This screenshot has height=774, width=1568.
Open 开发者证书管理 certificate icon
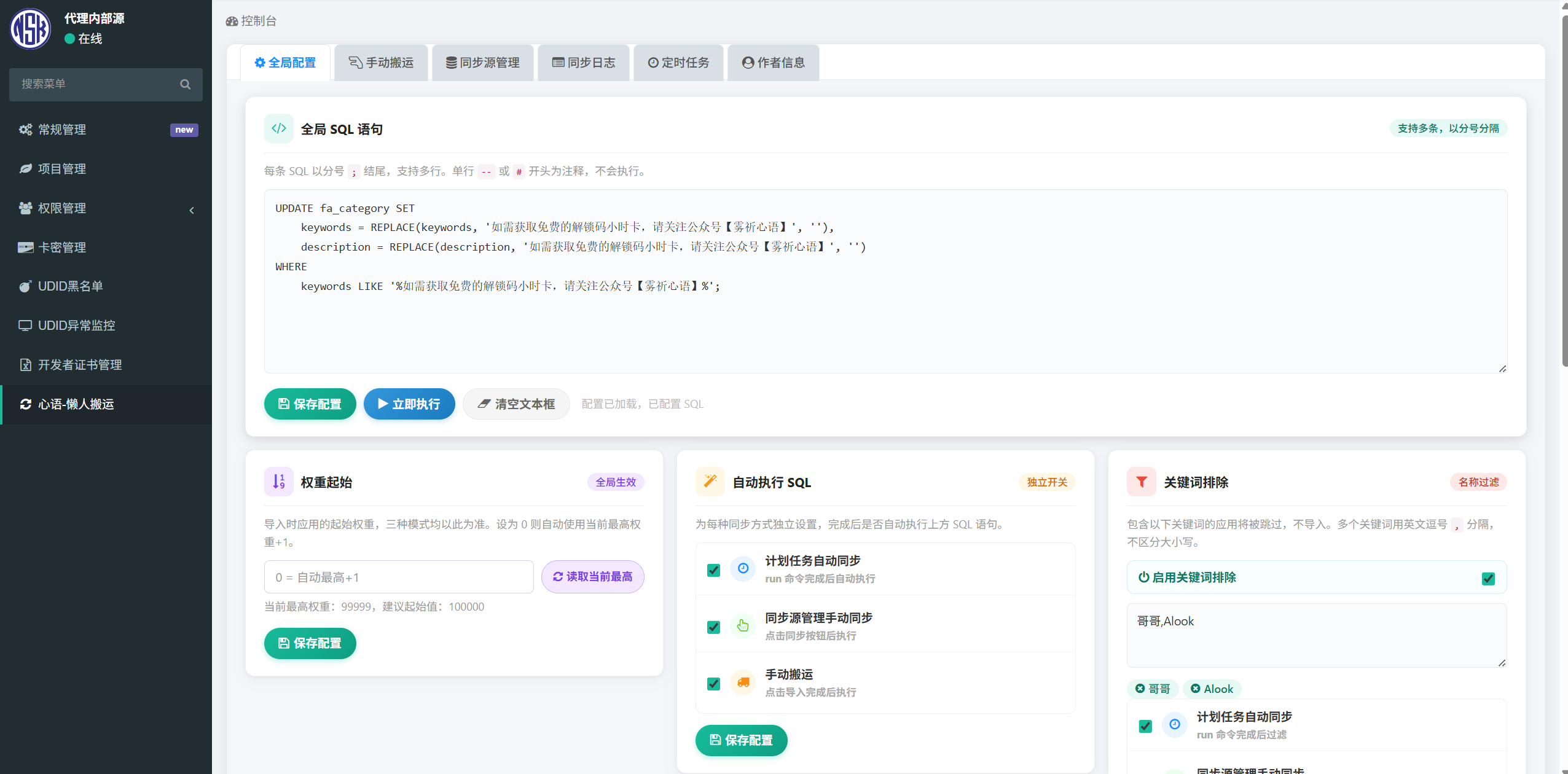click(x=25, y=364)
